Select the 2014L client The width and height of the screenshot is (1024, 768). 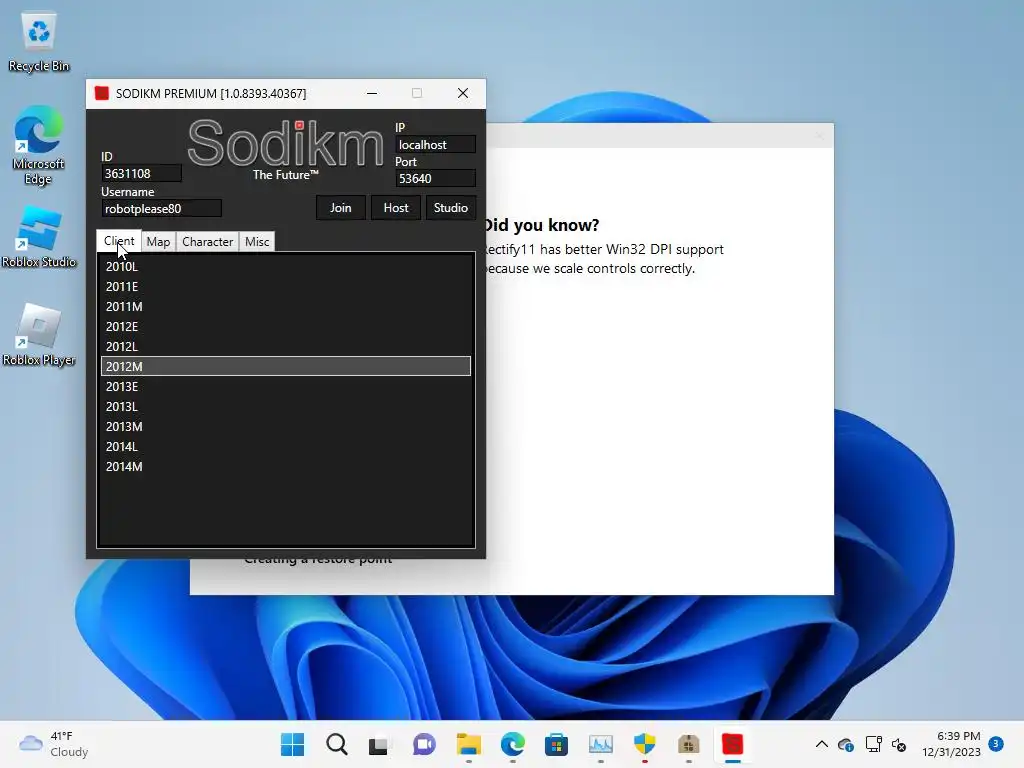286,447
